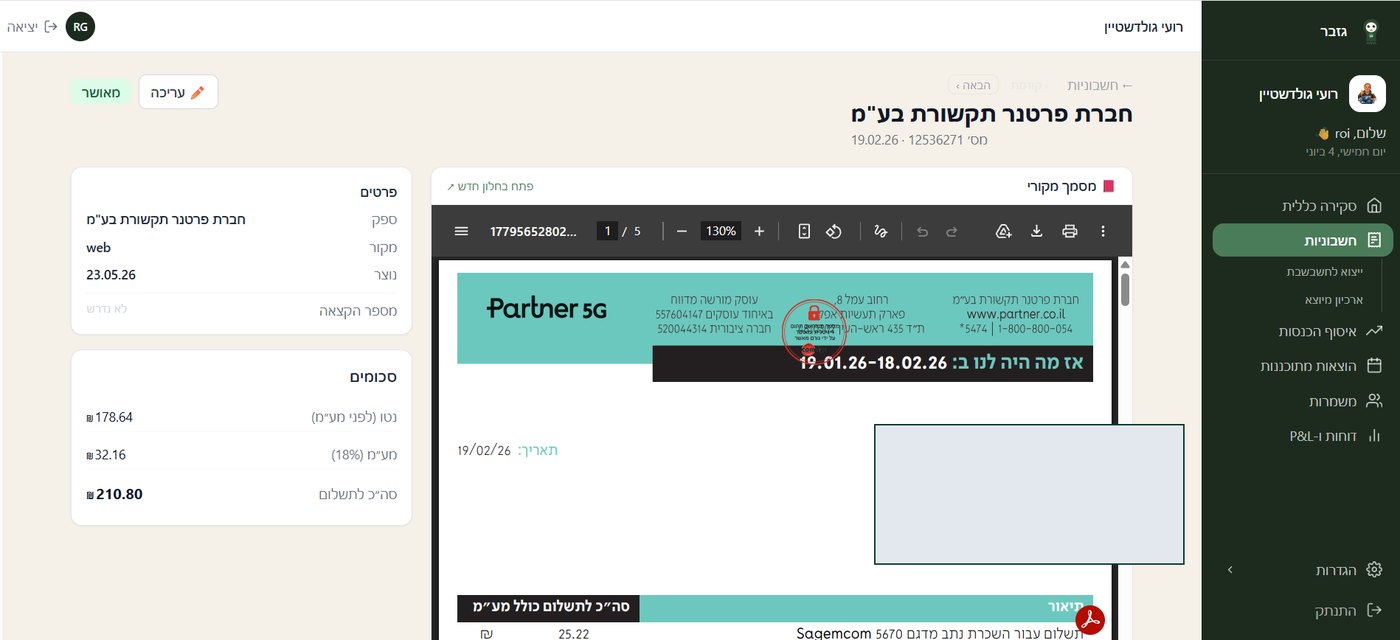Go to הבאה next invoice
The image size is (1400, 640).
pos(975,86)
